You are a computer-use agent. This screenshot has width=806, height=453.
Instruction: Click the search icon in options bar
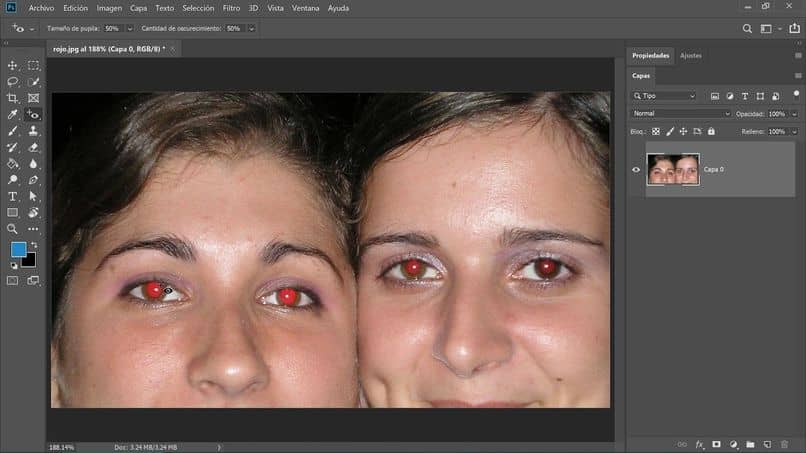[747, 29]
